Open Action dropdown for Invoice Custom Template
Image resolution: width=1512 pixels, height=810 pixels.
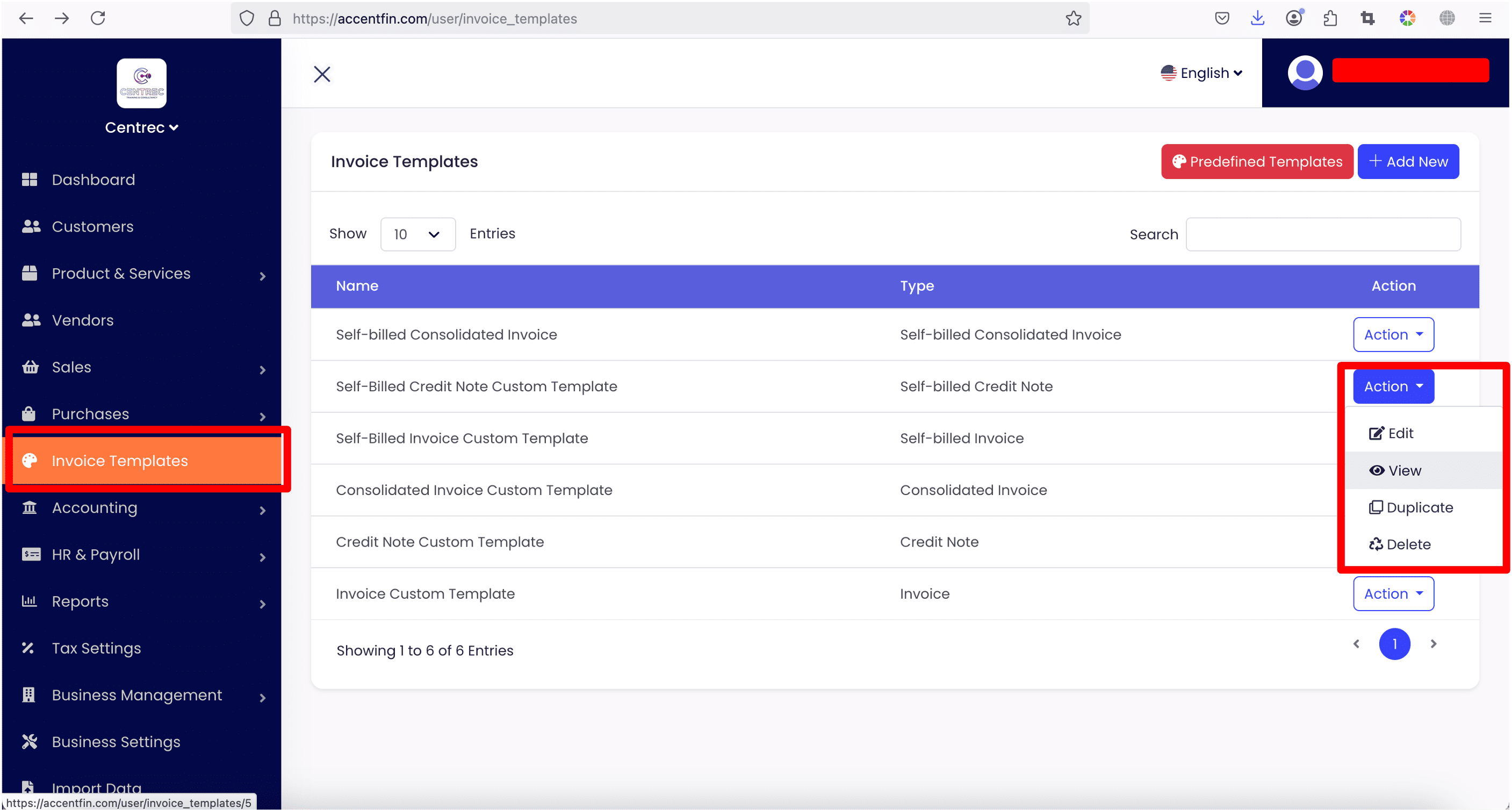(x=1393, y=593)
